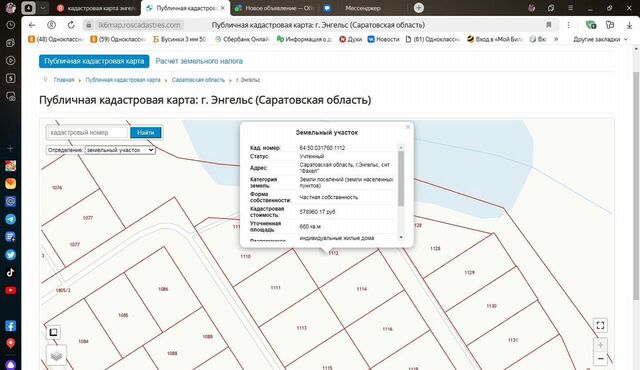Click the Найти search button
The width and height of the screenshot is (640, 370).
coord(146,133)
